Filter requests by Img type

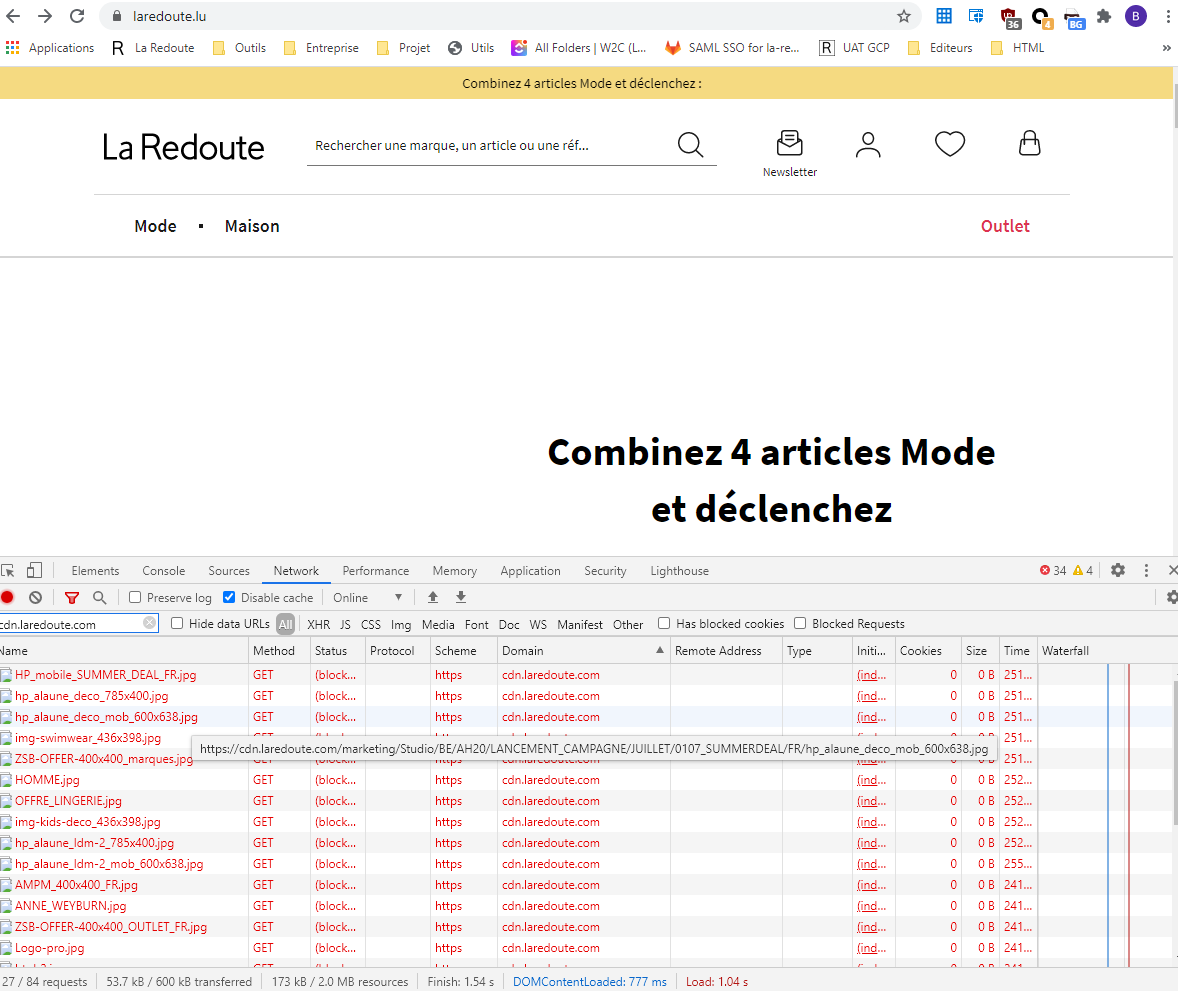tap(400, 624)
